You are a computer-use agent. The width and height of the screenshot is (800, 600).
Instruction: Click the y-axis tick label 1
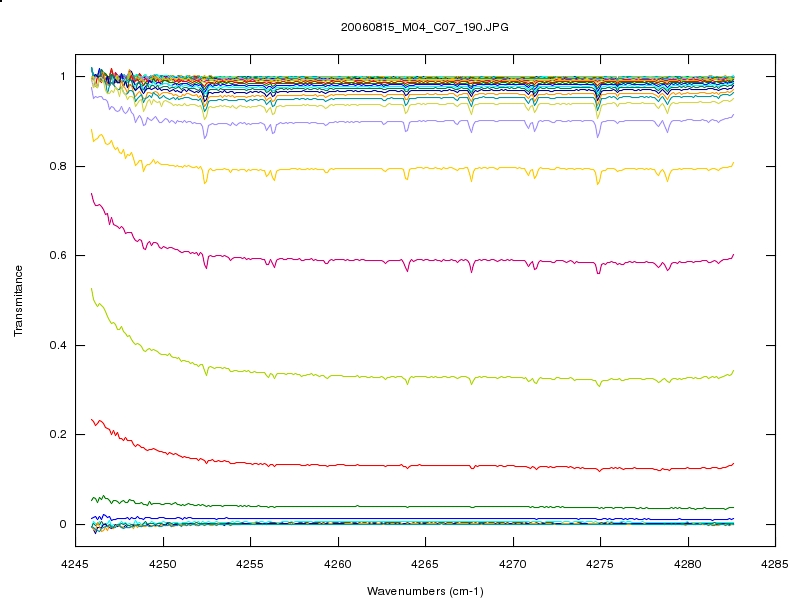point(63,77)
